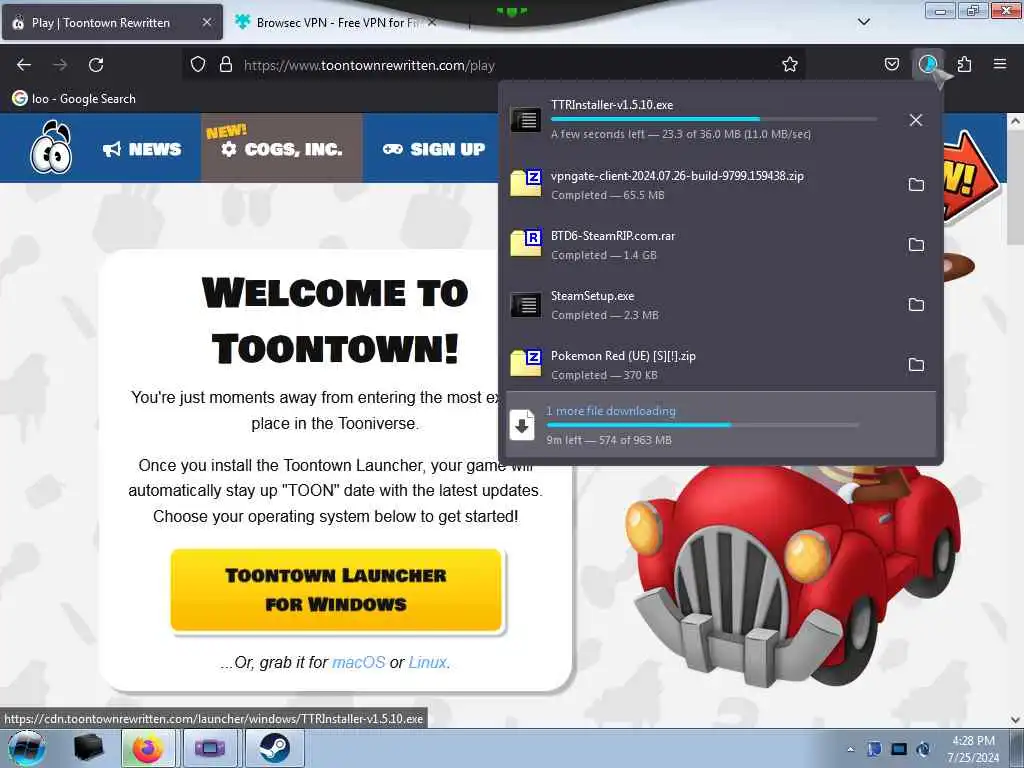Viewport: 1024px width, 768px height.
Task: Switch to Firefox in the taskbar
Action: [x=148, y=748]
